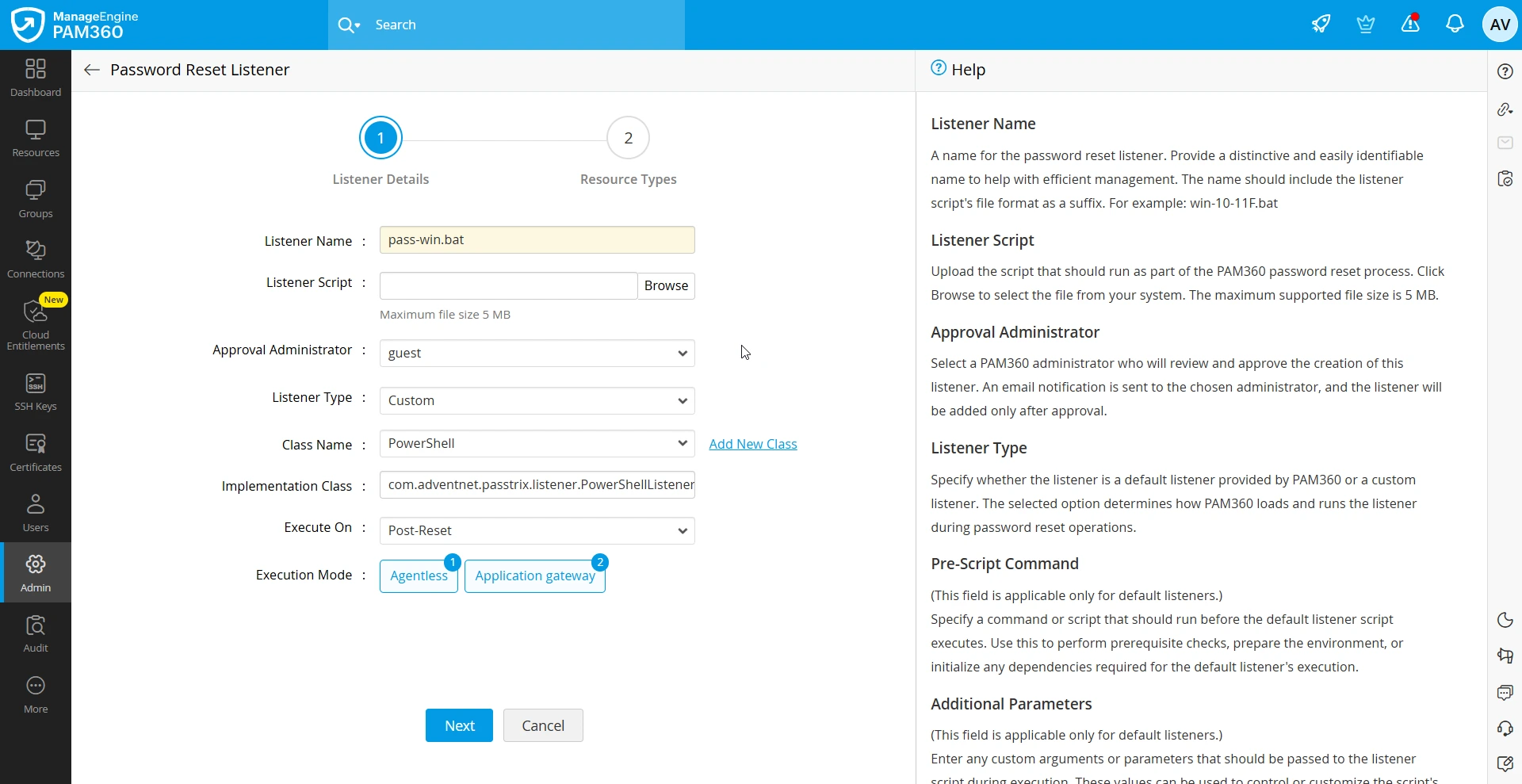The width and height of the screenshot is (1522, 784).
Task: Click the question mark icon at the top of the right rail
Action: pyautogui.click(x=1505, y=71)
